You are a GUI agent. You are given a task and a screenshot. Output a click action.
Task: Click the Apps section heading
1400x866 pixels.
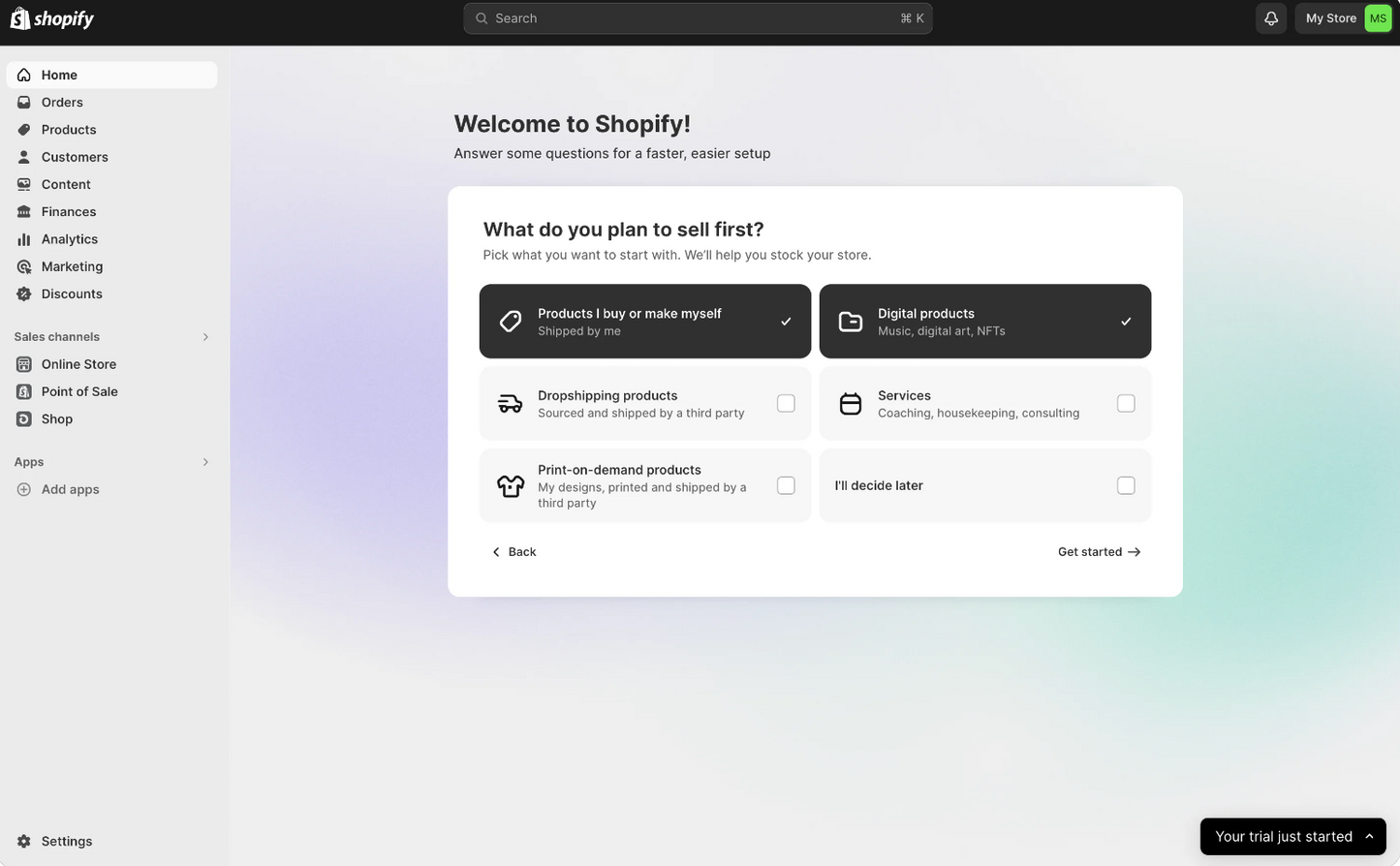pos(29,462)
